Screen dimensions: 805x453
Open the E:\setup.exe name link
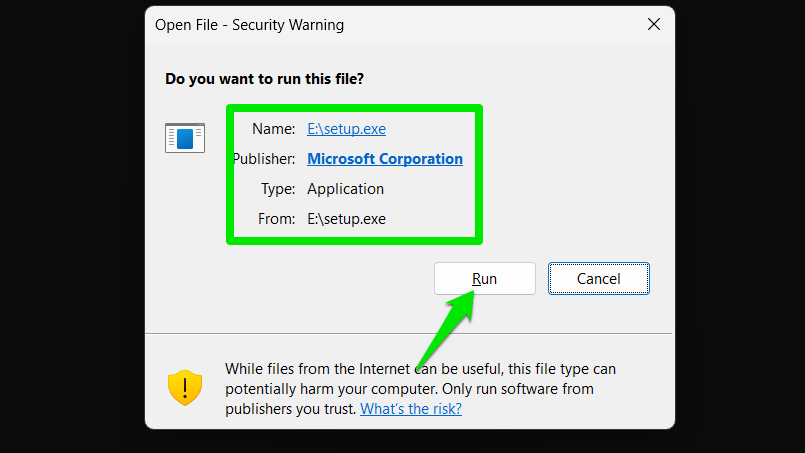(346, 129)
